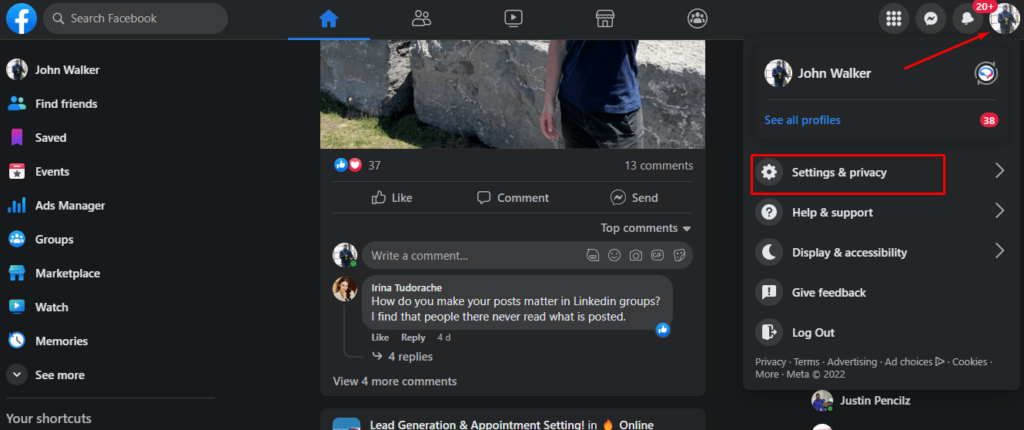Insert emoji in comment box
1024x430 pixels.
coord(614,255)
